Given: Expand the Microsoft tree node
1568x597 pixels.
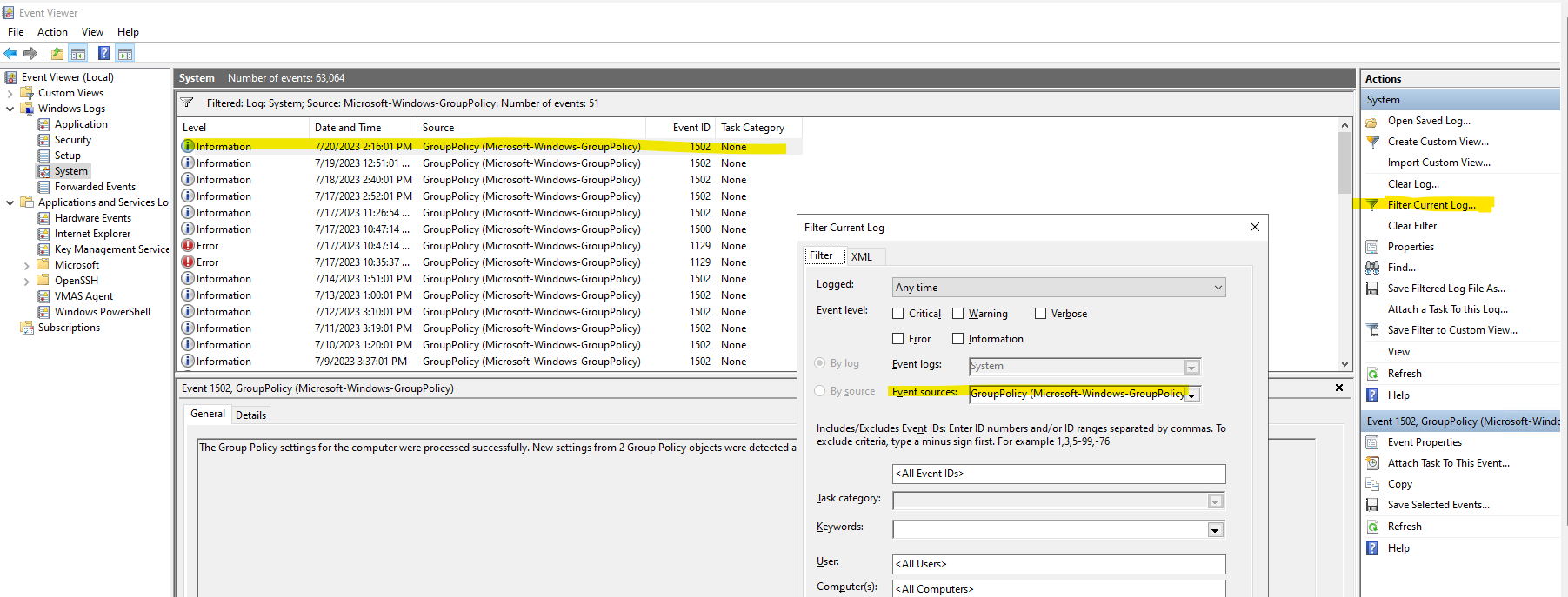Looking at the screenshot, I should tap(27, 265).
